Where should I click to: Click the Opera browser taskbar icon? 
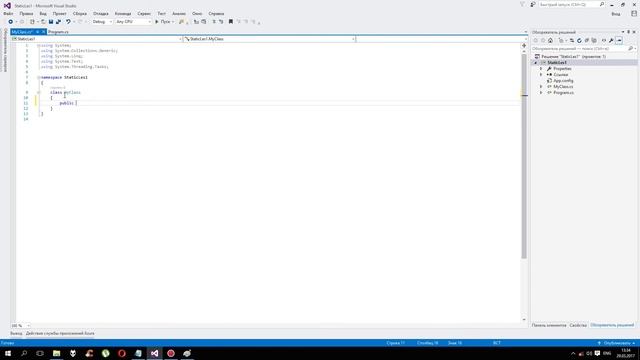click(122, 353)
